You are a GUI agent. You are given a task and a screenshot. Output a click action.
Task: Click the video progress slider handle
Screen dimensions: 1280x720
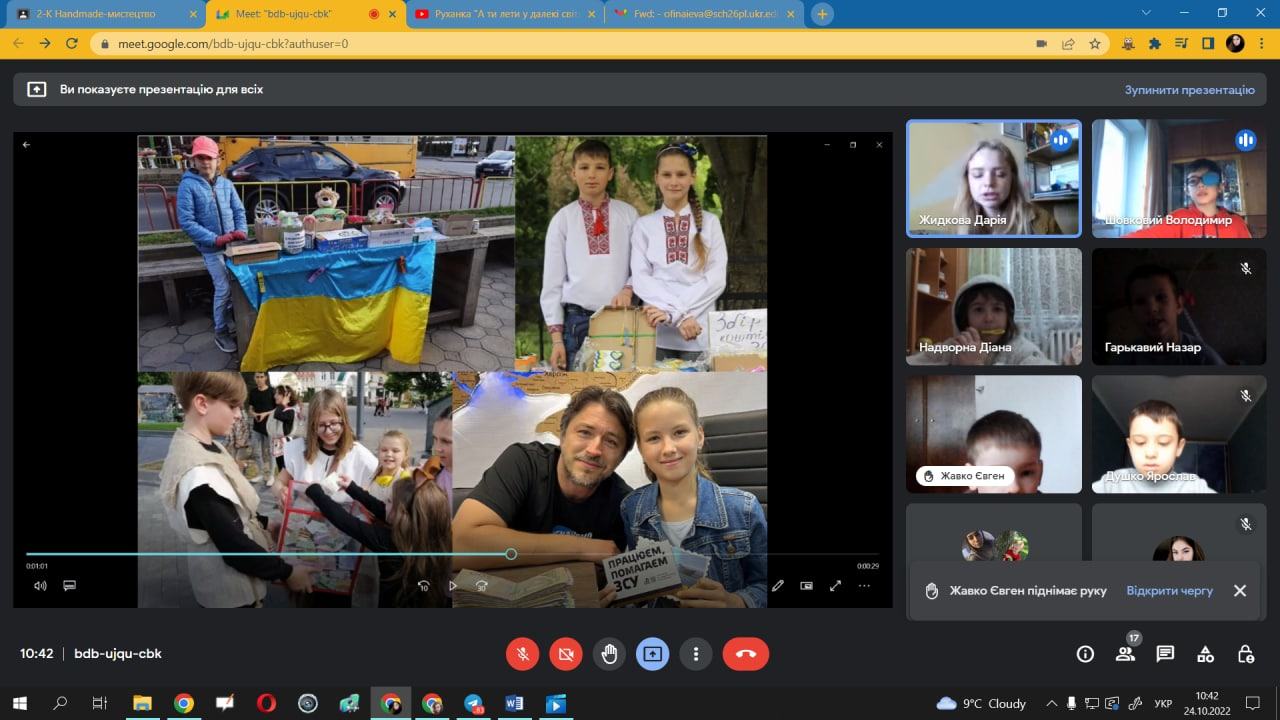pos(511,554)
